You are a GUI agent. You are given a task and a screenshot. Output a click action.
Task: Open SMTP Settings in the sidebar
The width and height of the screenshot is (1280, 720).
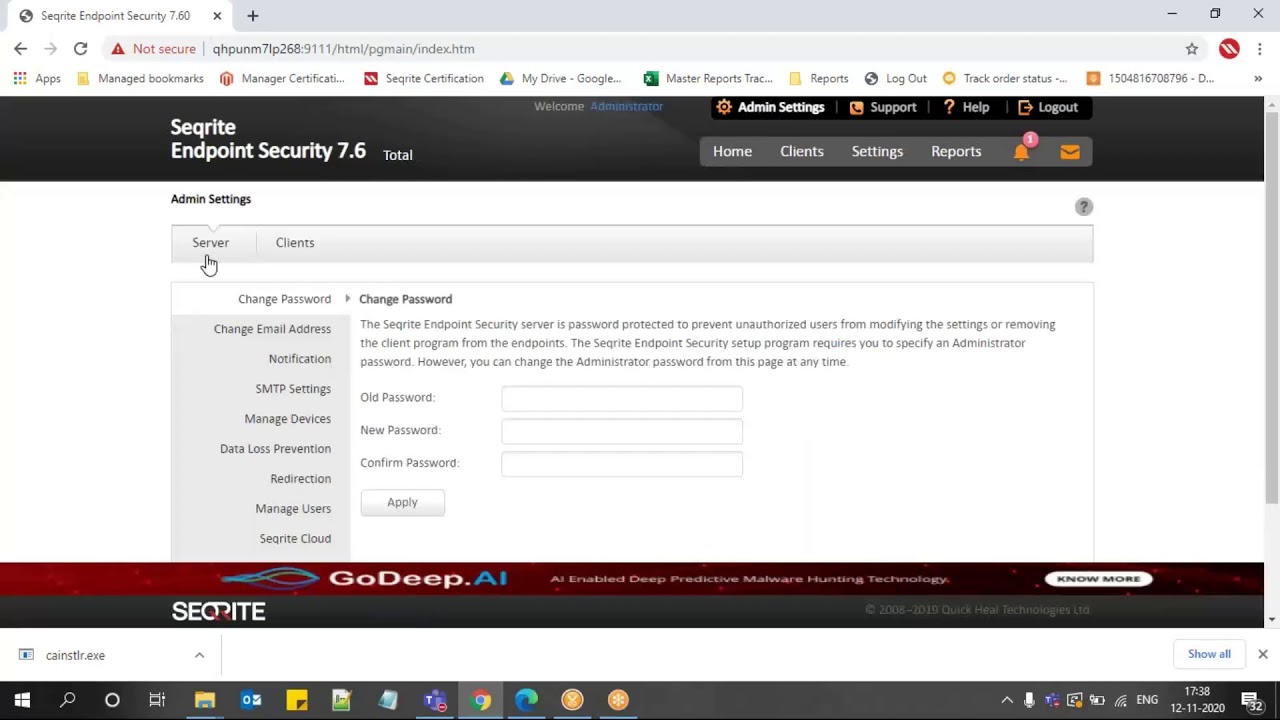(293, 389)
